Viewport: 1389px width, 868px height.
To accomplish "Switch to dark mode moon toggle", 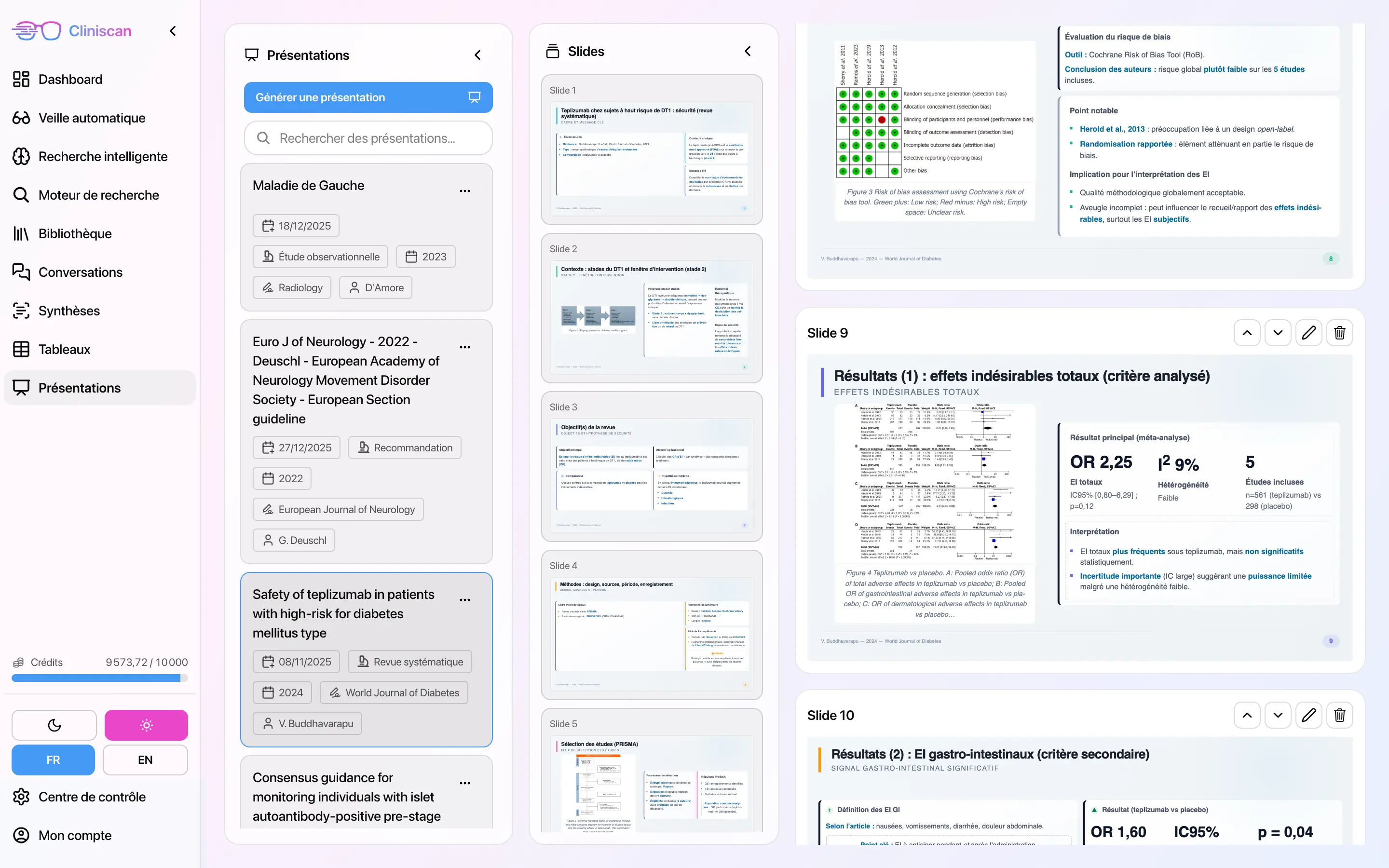I will 54,725.
